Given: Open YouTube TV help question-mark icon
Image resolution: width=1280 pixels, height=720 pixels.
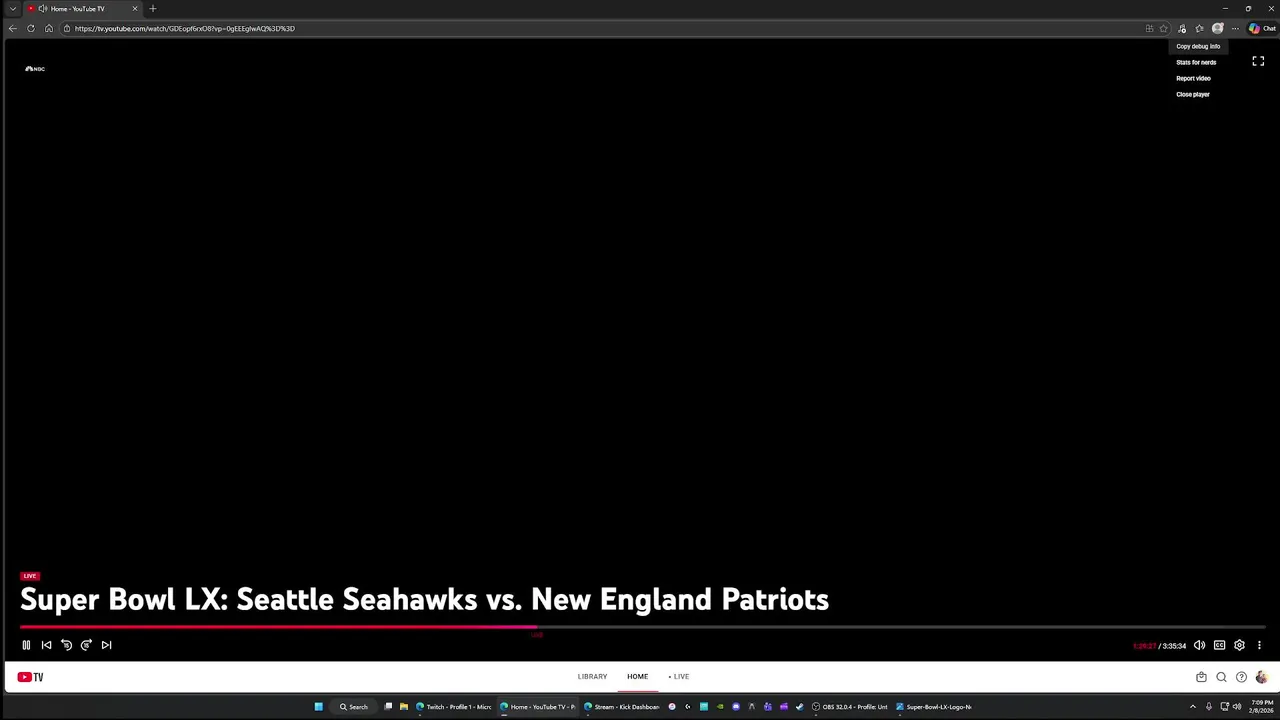Looking at the screenshot, I should 1241,677.
